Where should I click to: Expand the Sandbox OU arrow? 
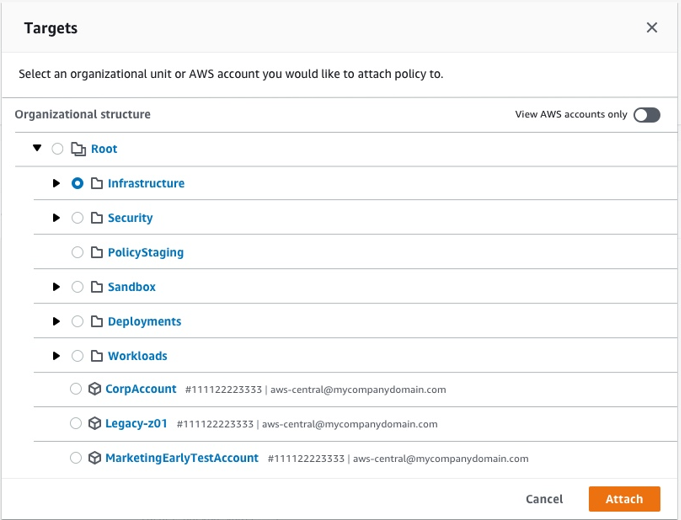tap(56, 286)
